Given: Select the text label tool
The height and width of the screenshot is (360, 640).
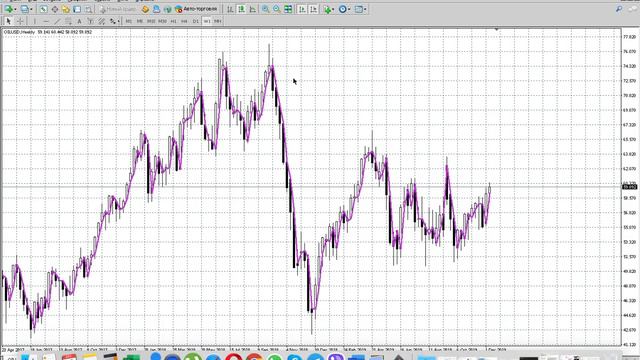Looking at the screenshot, I should 90,21.
